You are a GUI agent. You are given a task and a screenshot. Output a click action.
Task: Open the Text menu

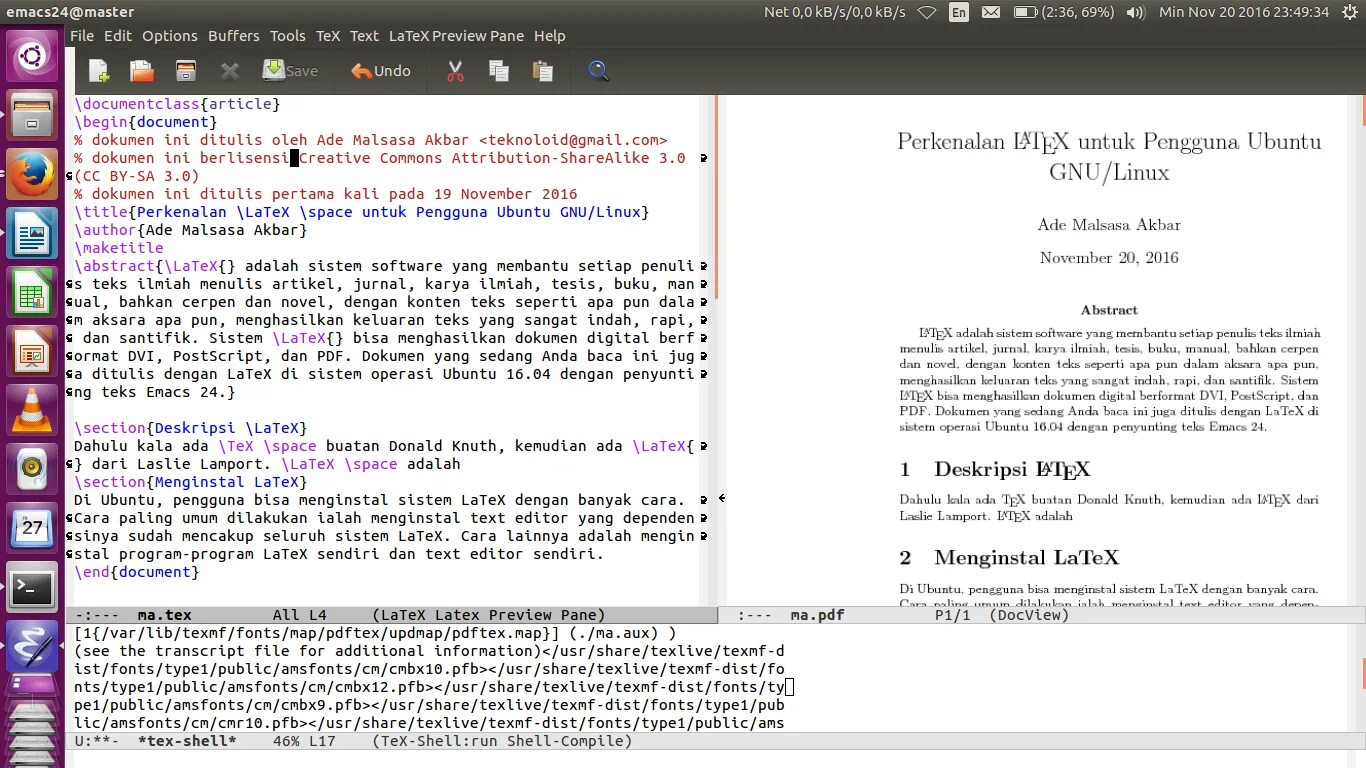(x=364, y=36)
